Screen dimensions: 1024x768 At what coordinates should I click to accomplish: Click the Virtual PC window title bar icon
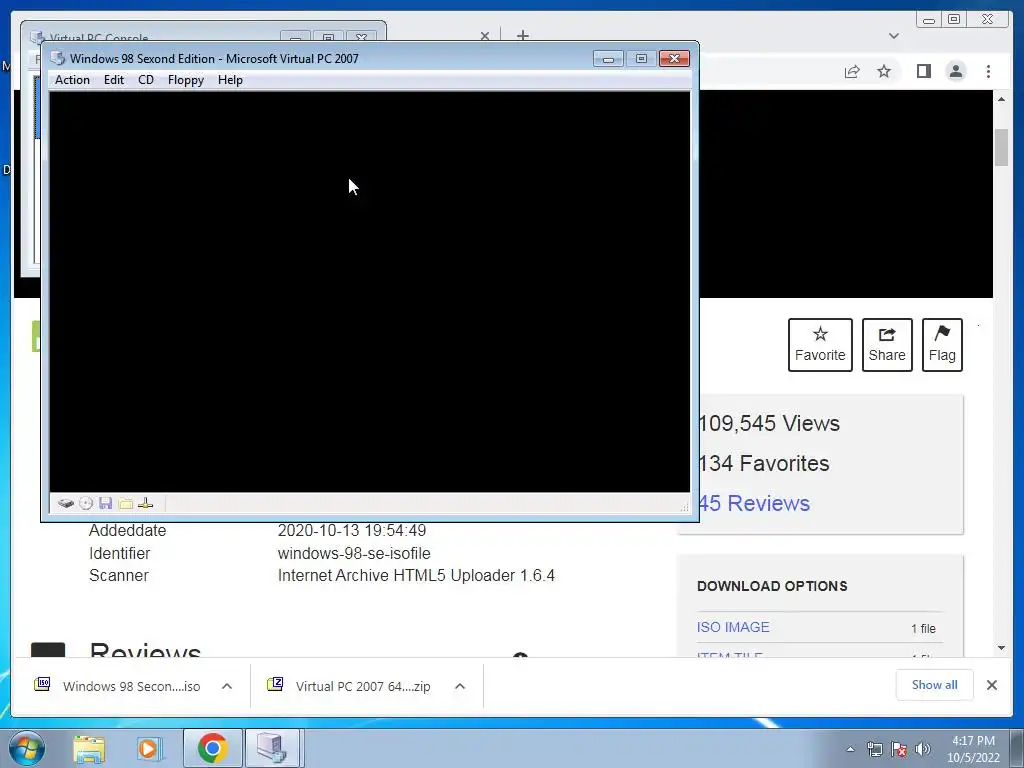point(57,58)
